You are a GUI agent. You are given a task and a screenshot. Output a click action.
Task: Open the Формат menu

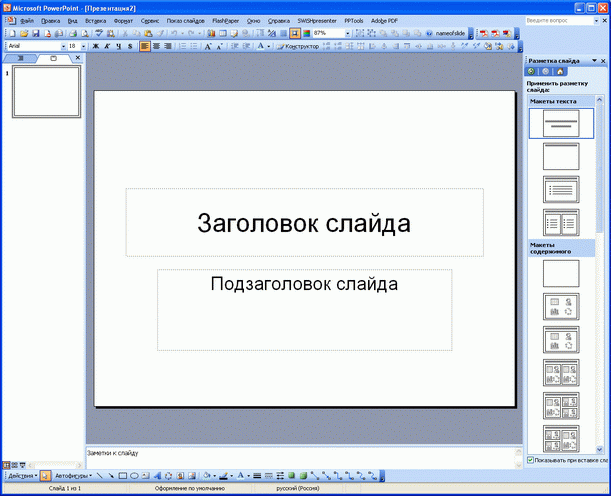click(x=123, y=21)
